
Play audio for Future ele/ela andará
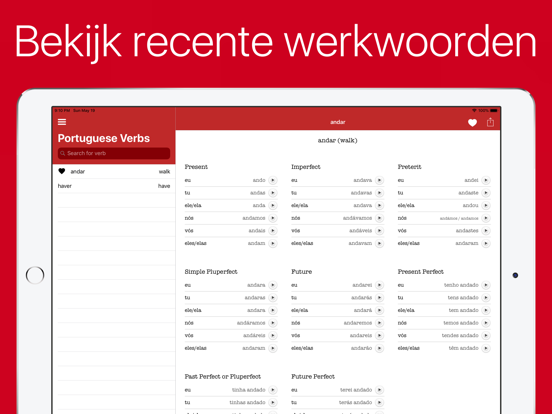click(380, 310)
